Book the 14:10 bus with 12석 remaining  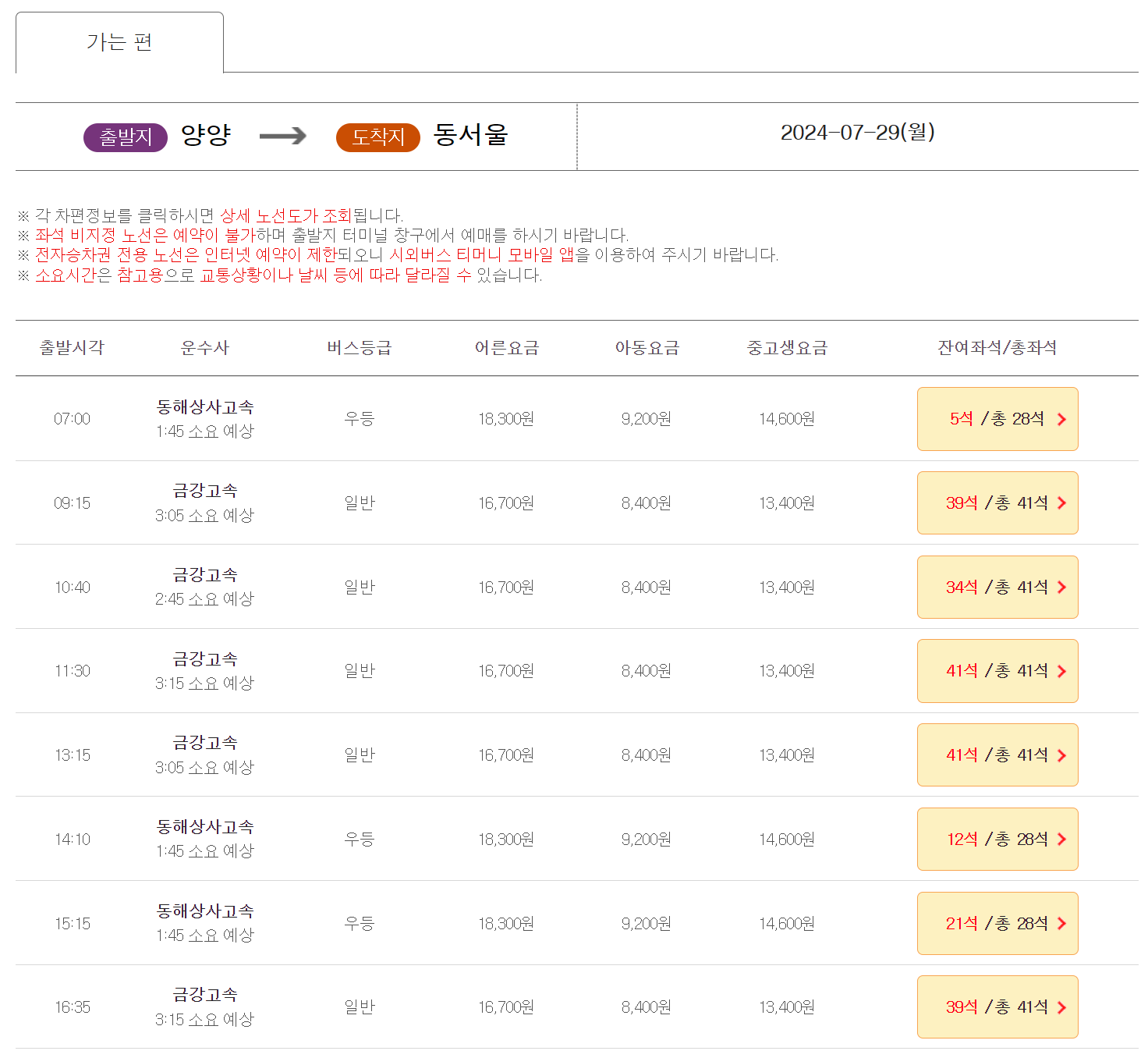[997, 840]
